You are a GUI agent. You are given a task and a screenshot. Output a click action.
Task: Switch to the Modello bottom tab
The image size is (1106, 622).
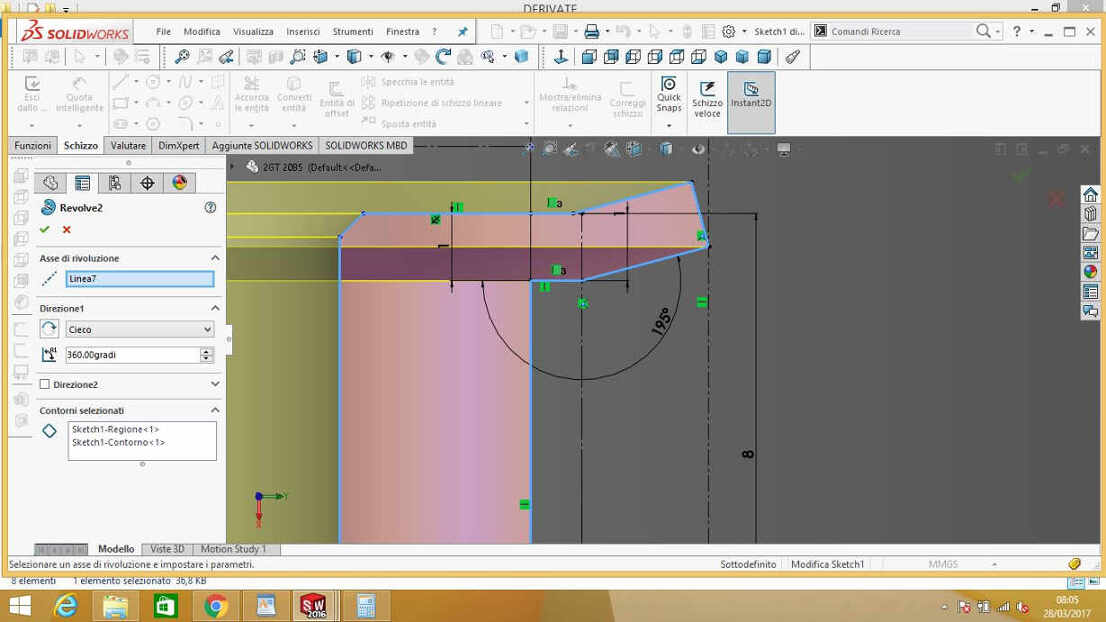116,549
